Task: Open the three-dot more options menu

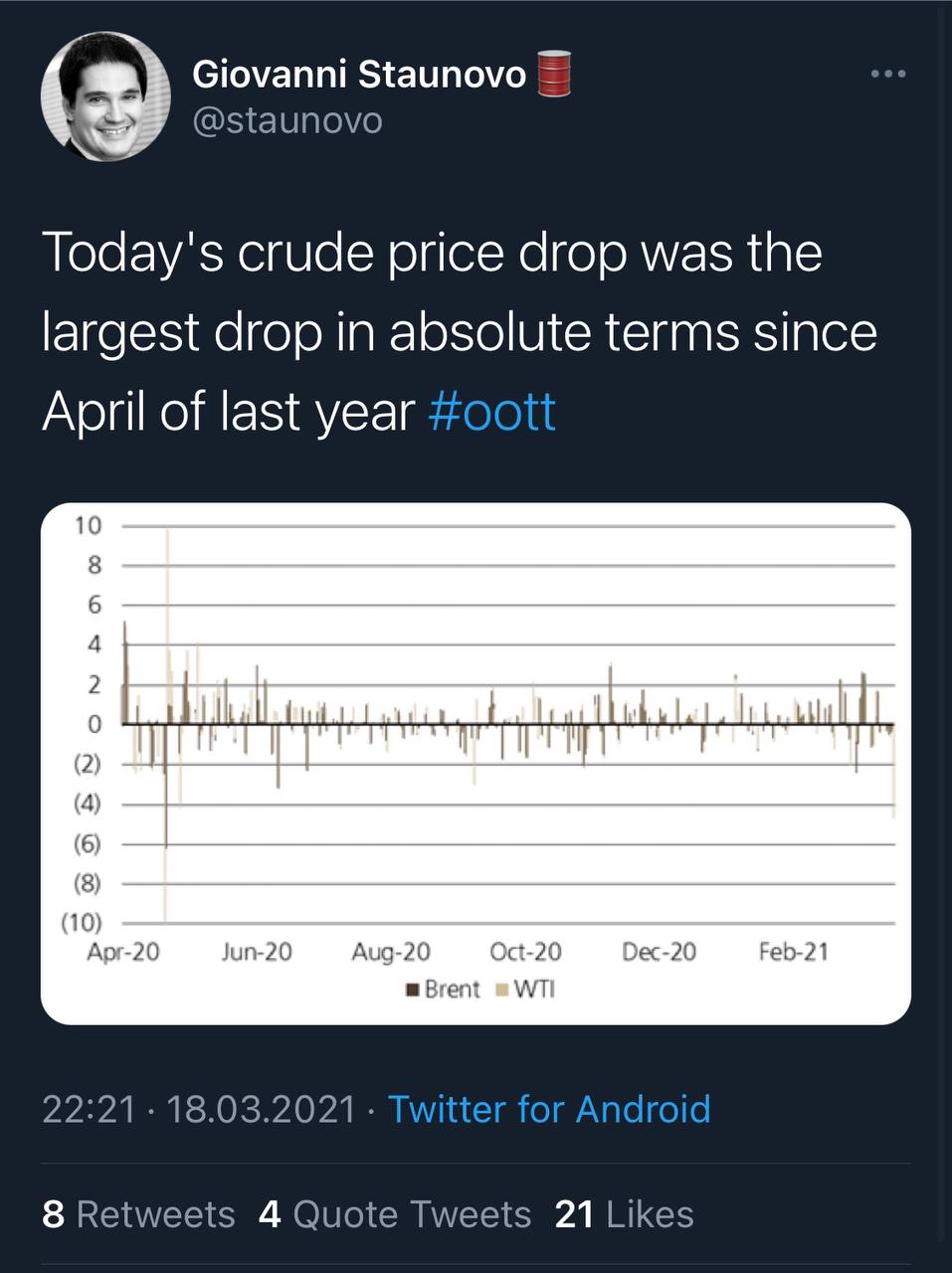Action: click(x=888, y=74)
